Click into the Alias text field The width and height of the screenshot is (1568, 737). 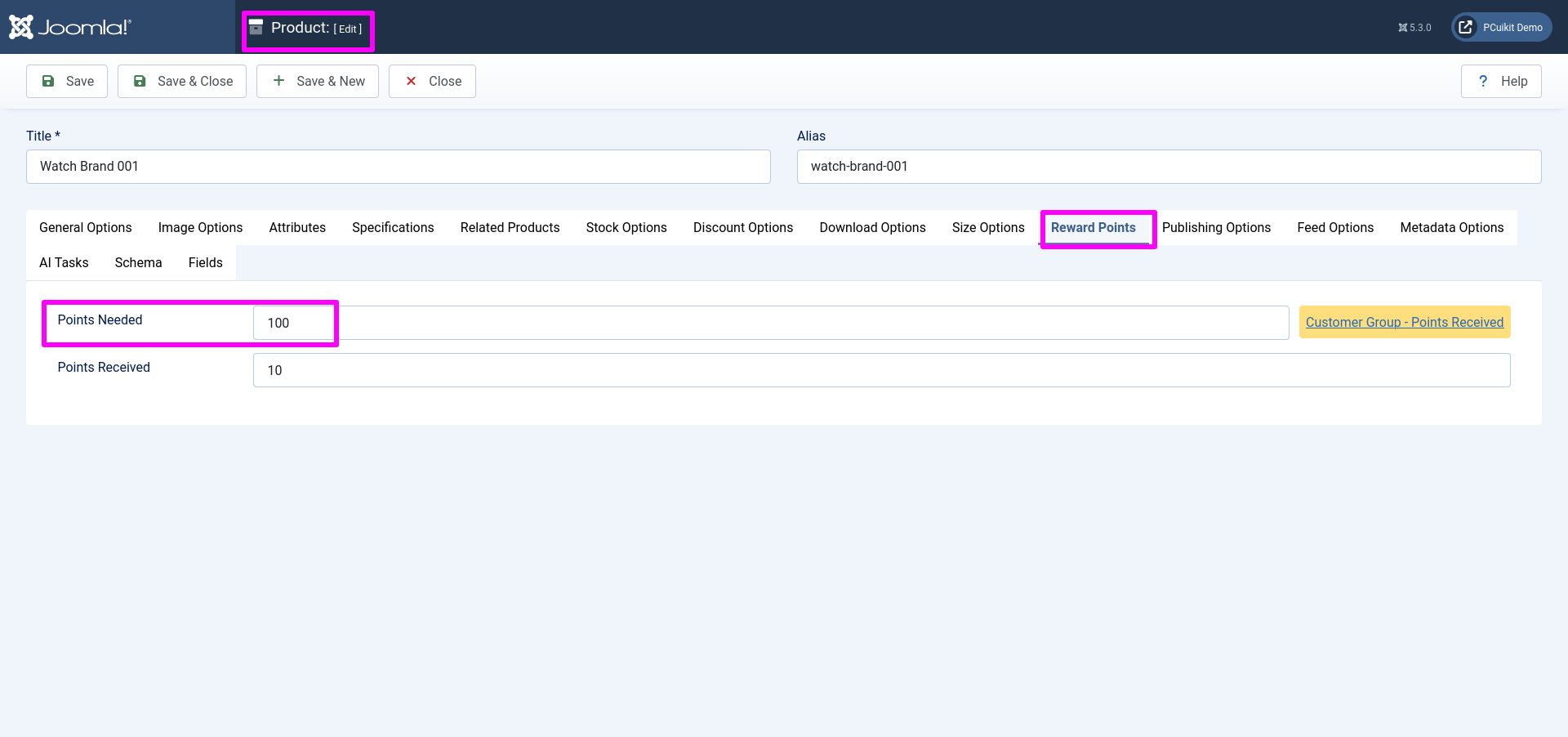1169,167
